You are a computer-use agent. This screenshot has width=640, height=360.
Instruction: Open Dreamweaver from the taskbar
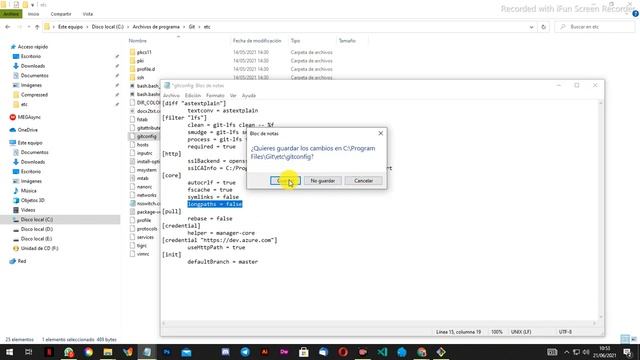(284, 352)
